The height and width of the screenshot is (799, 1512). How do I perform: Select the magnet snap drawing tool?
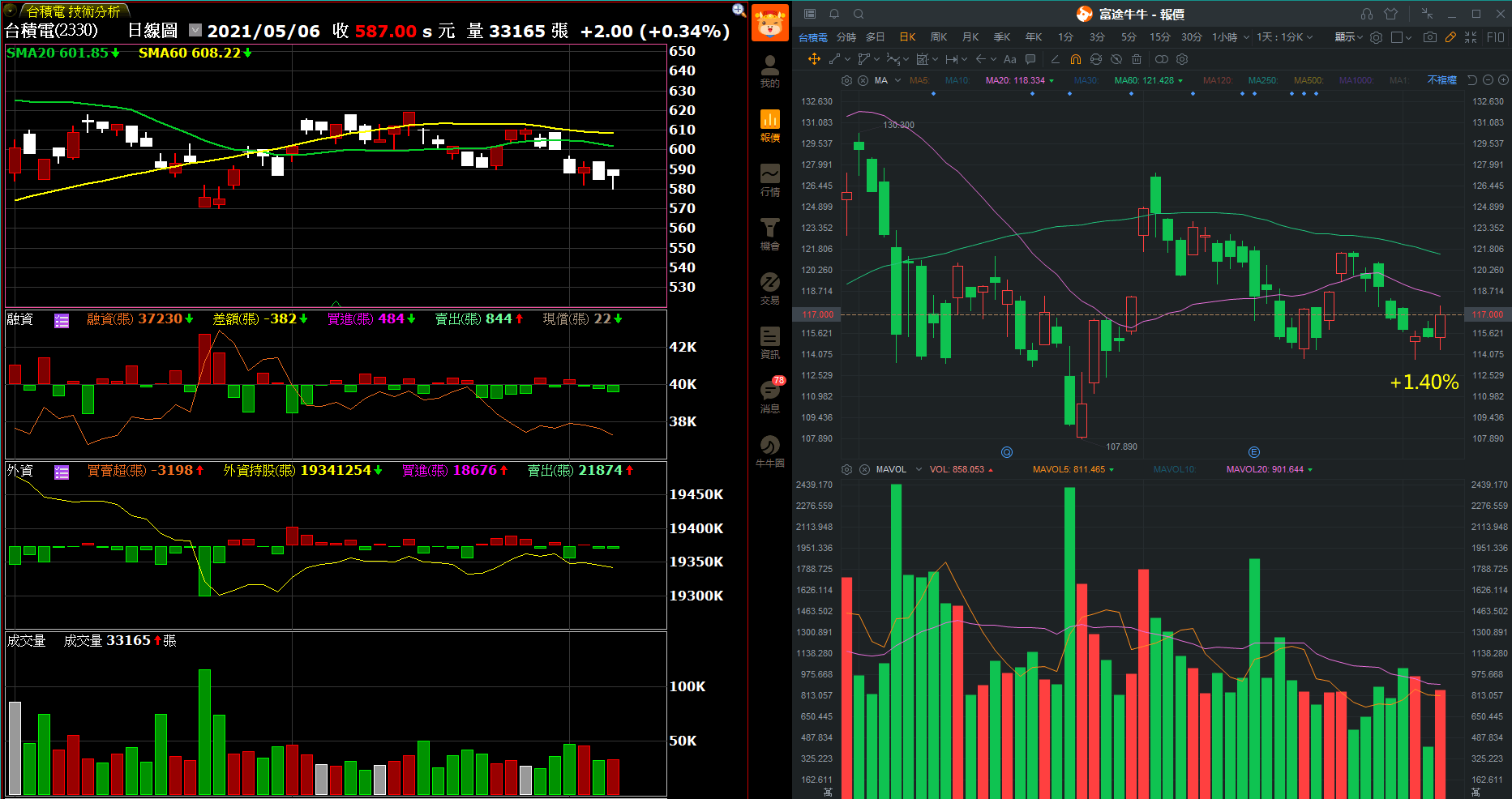(x=1075, y=59)
